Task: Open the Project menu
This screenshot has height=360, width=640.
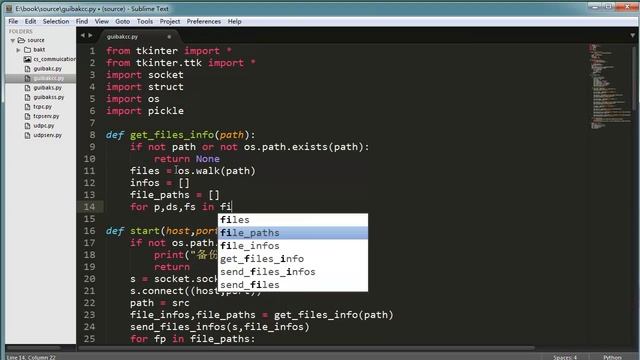Action: click(x=170, y=21)
